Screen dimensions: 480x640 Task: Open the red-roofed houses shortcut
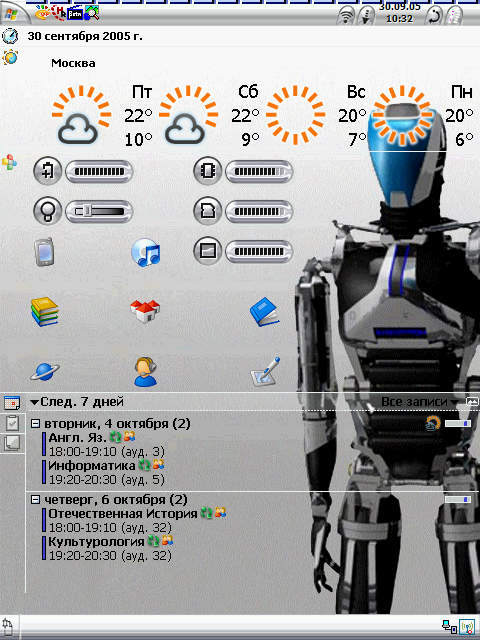click(x=145, y=311)
